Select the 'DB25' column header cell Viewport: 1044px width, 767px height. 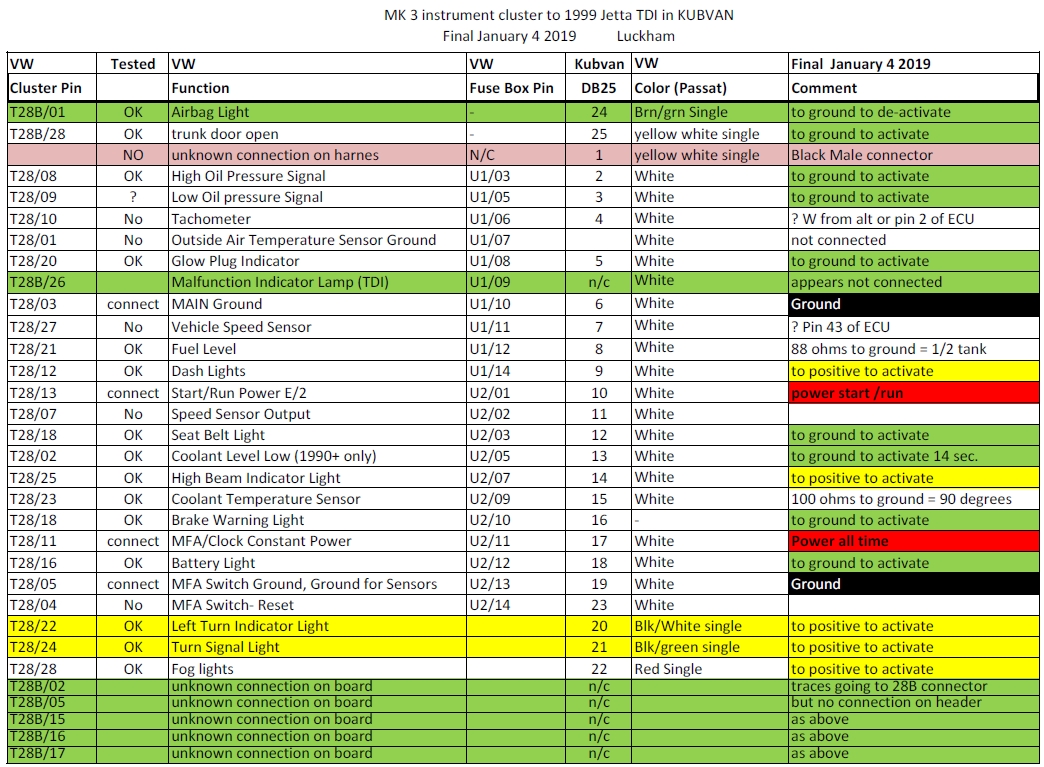tap(599, 88)
